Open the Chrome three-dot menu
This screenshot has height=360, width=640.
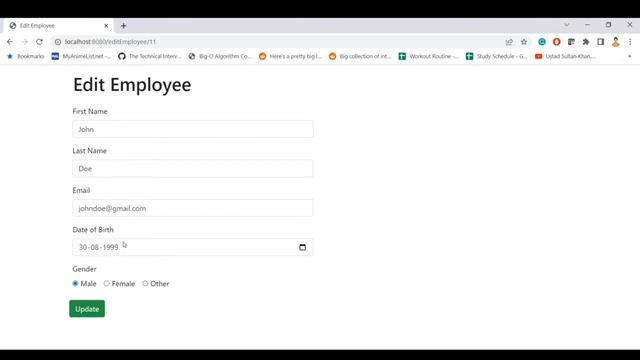coord(630,42)
